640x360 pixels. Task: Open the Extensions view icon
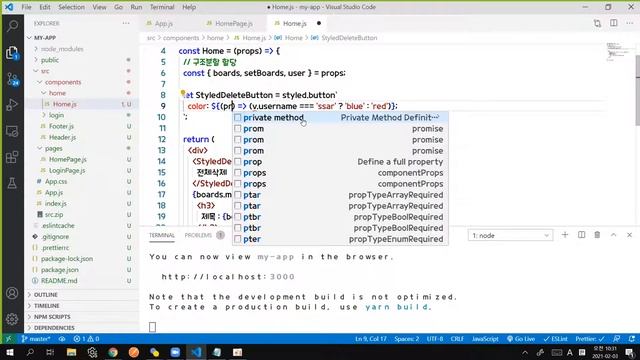coord(12,157)
